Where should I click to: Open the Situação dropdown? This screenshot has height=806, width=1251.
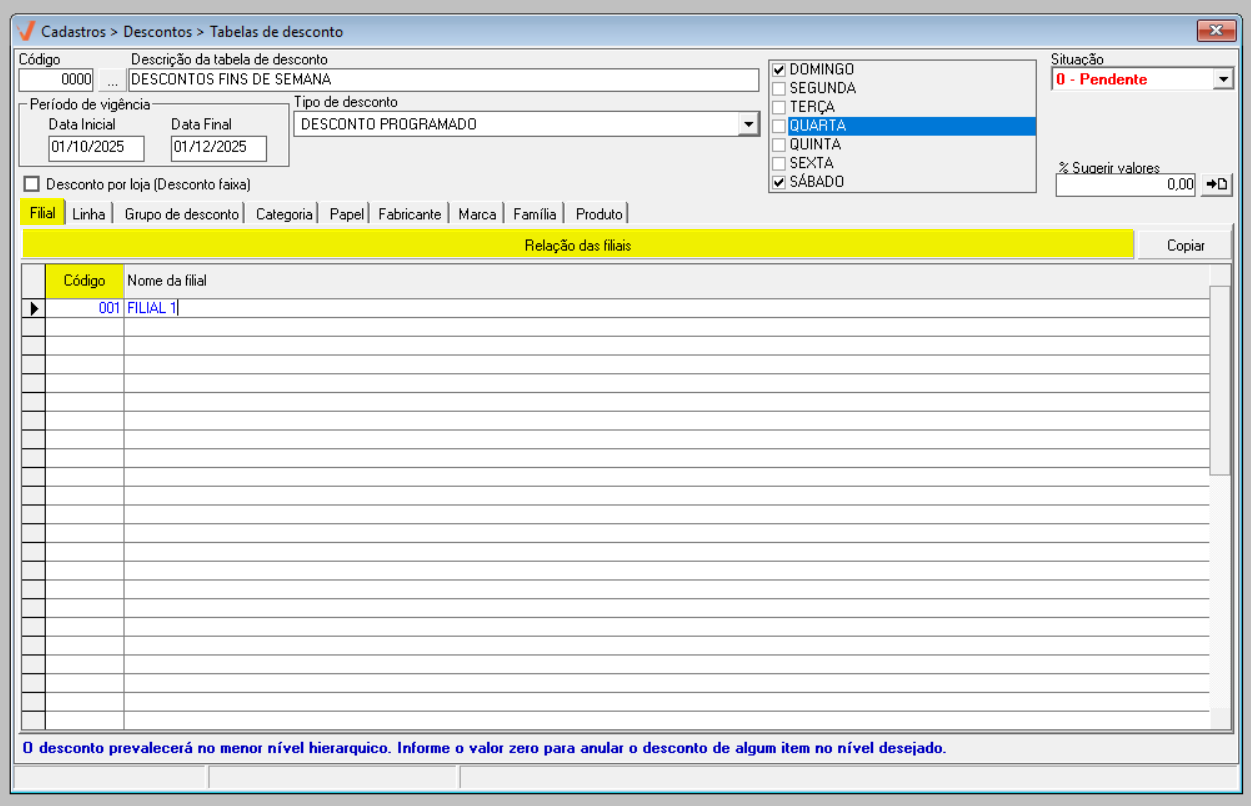(x=1223, y=80)
